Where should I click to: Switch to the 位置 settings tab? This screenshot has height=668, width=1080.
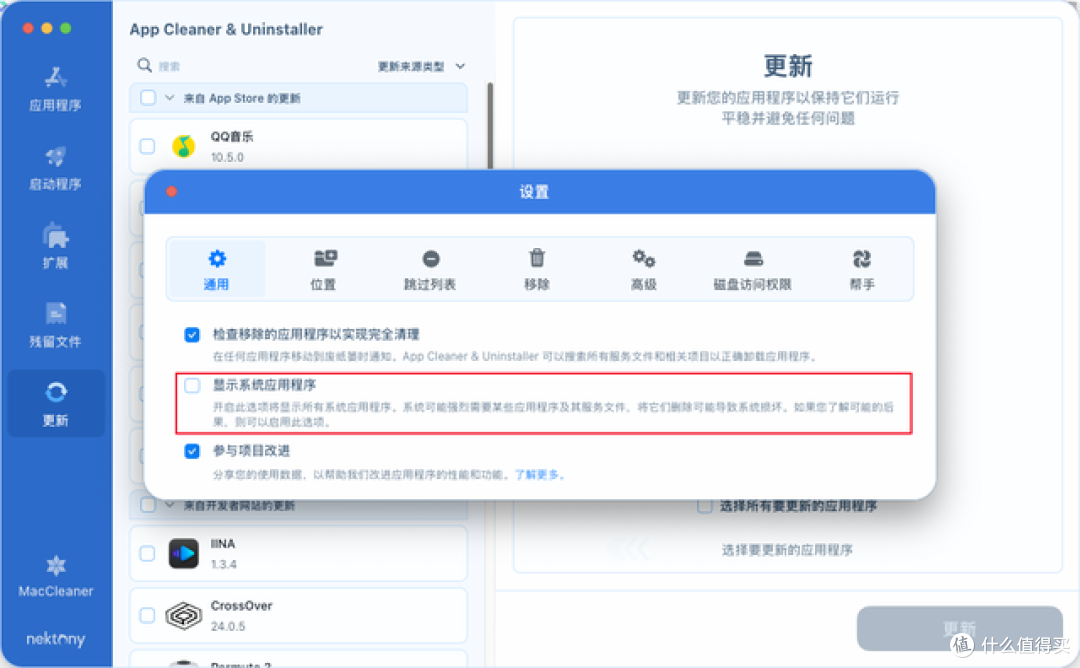pos(323,269)
